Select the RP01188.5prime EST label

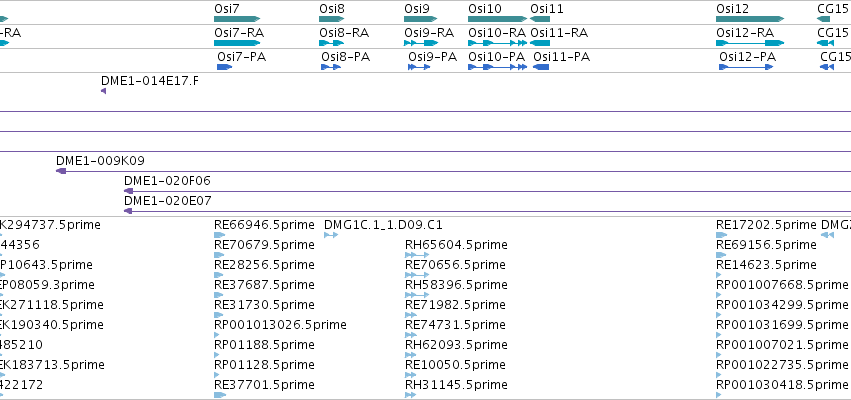click(264, 345)
